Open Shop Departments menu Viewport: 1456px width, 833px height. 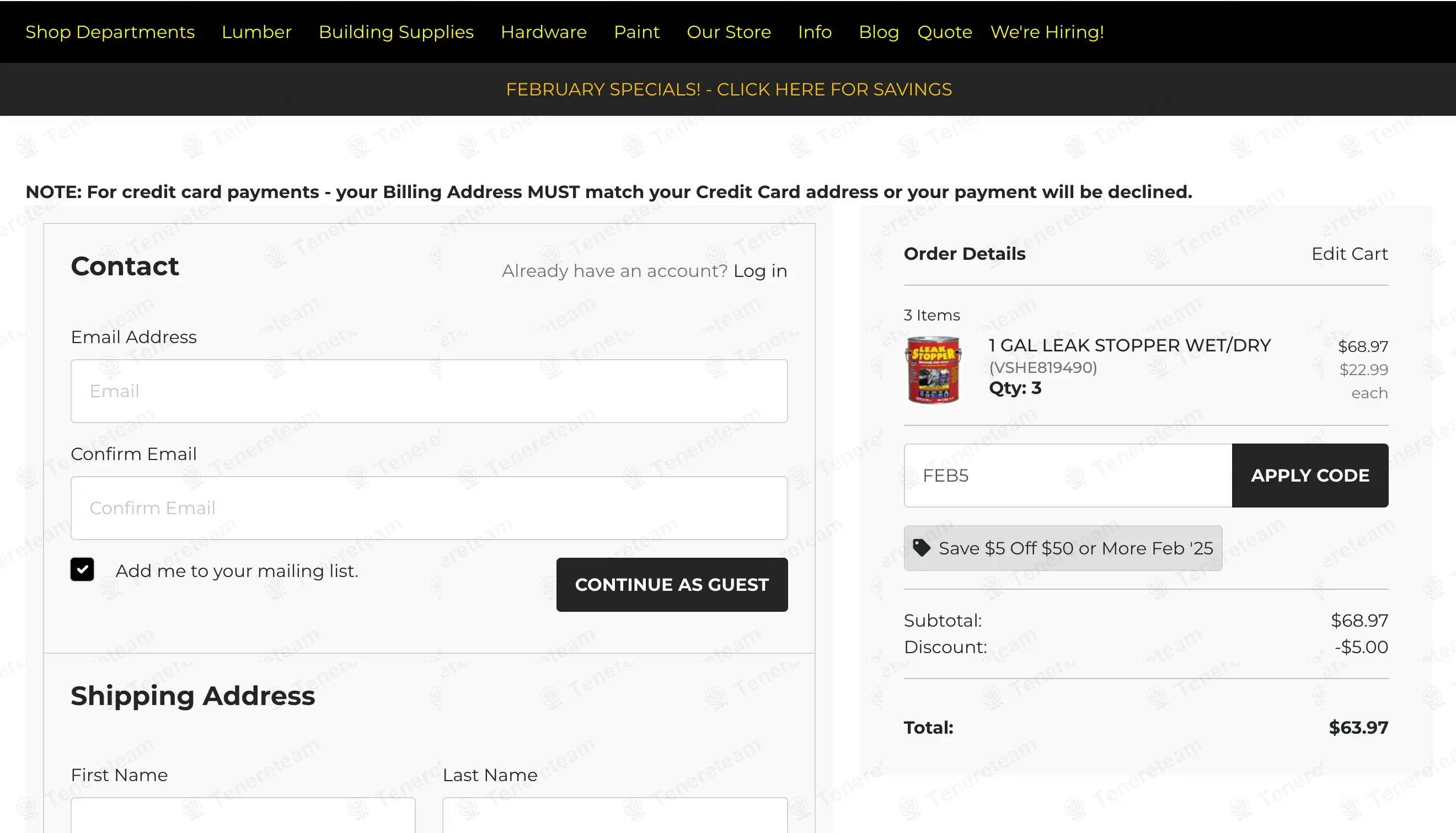[110, 32]
